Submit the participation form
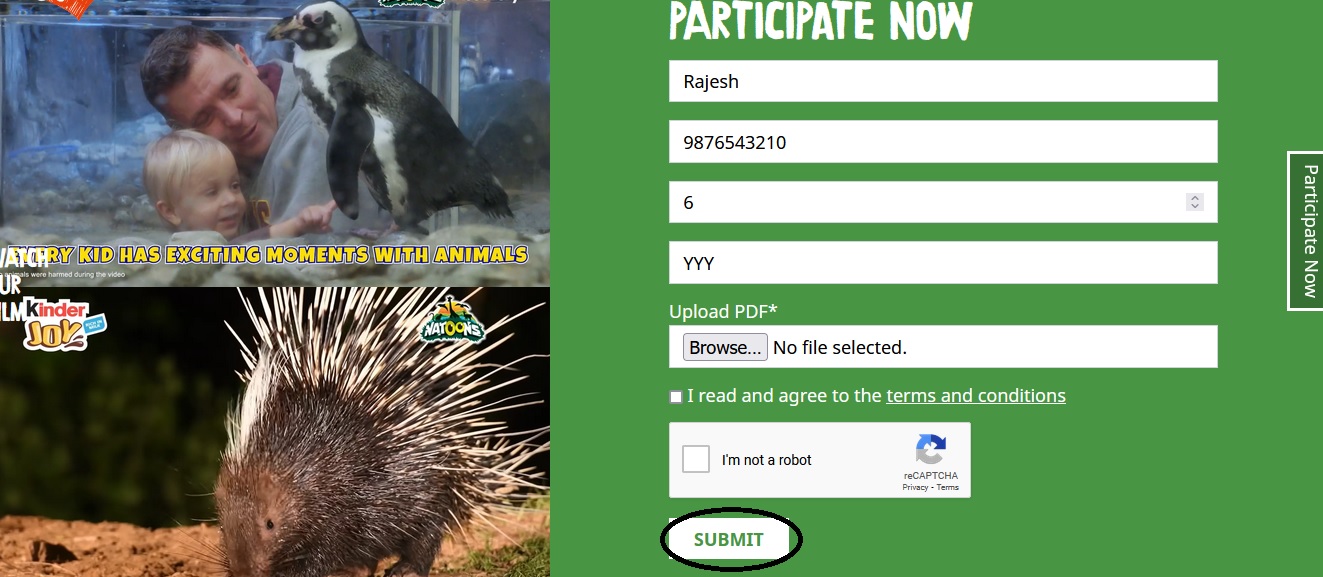This screenshot has height=577, width=1323. [x=729, y=540]
